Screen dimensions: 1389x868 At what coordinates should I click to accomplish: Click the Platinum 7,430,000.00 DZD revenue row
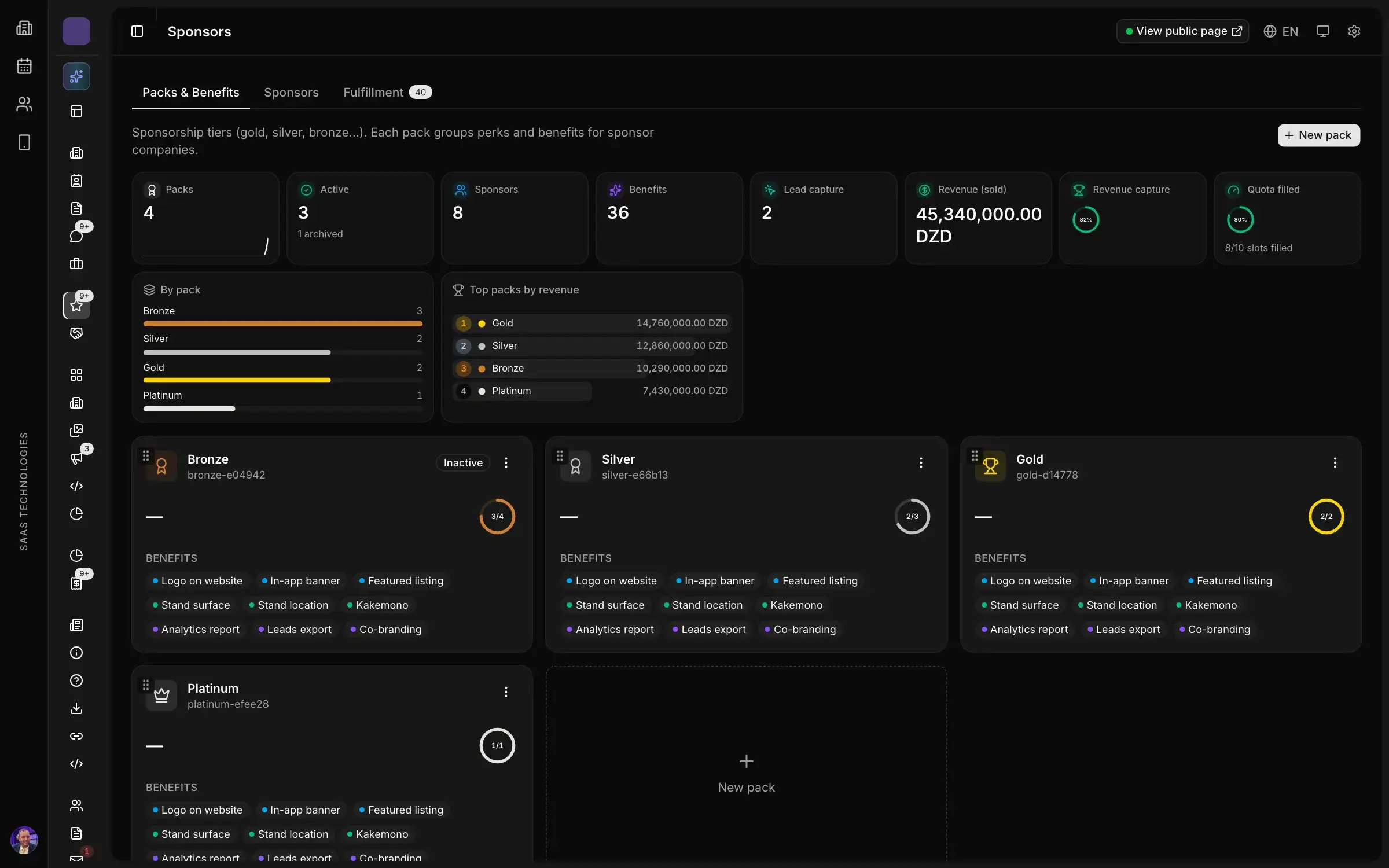591,391
